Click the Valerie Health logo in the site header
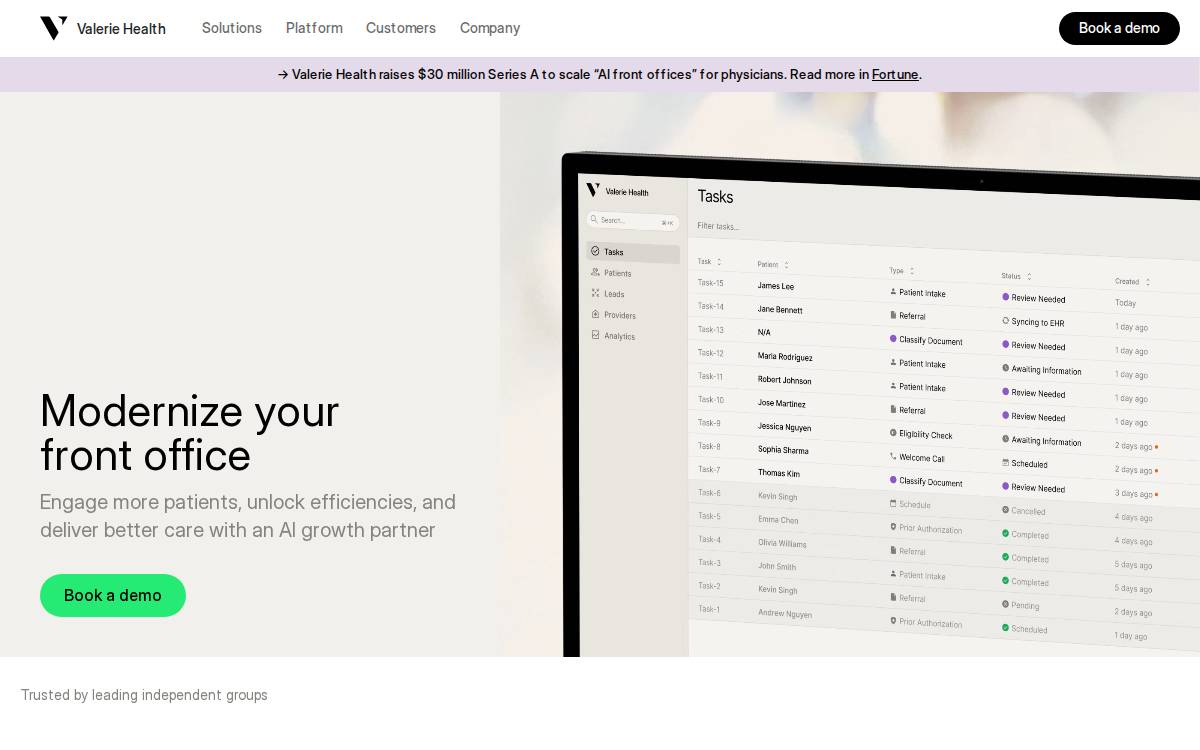1200x750 pixels. [x=102, y=28]
